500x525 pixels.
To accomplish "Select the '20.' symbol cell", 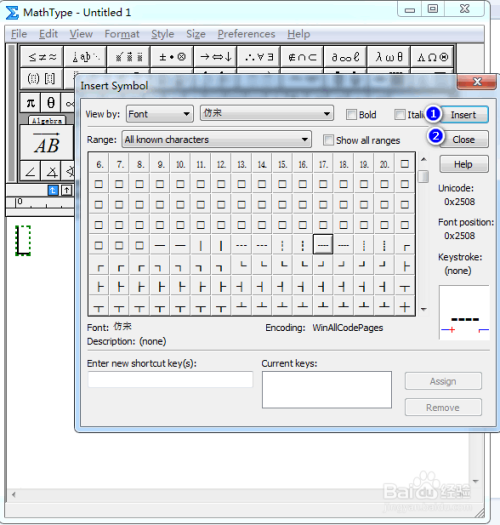I will pos(384,164).
